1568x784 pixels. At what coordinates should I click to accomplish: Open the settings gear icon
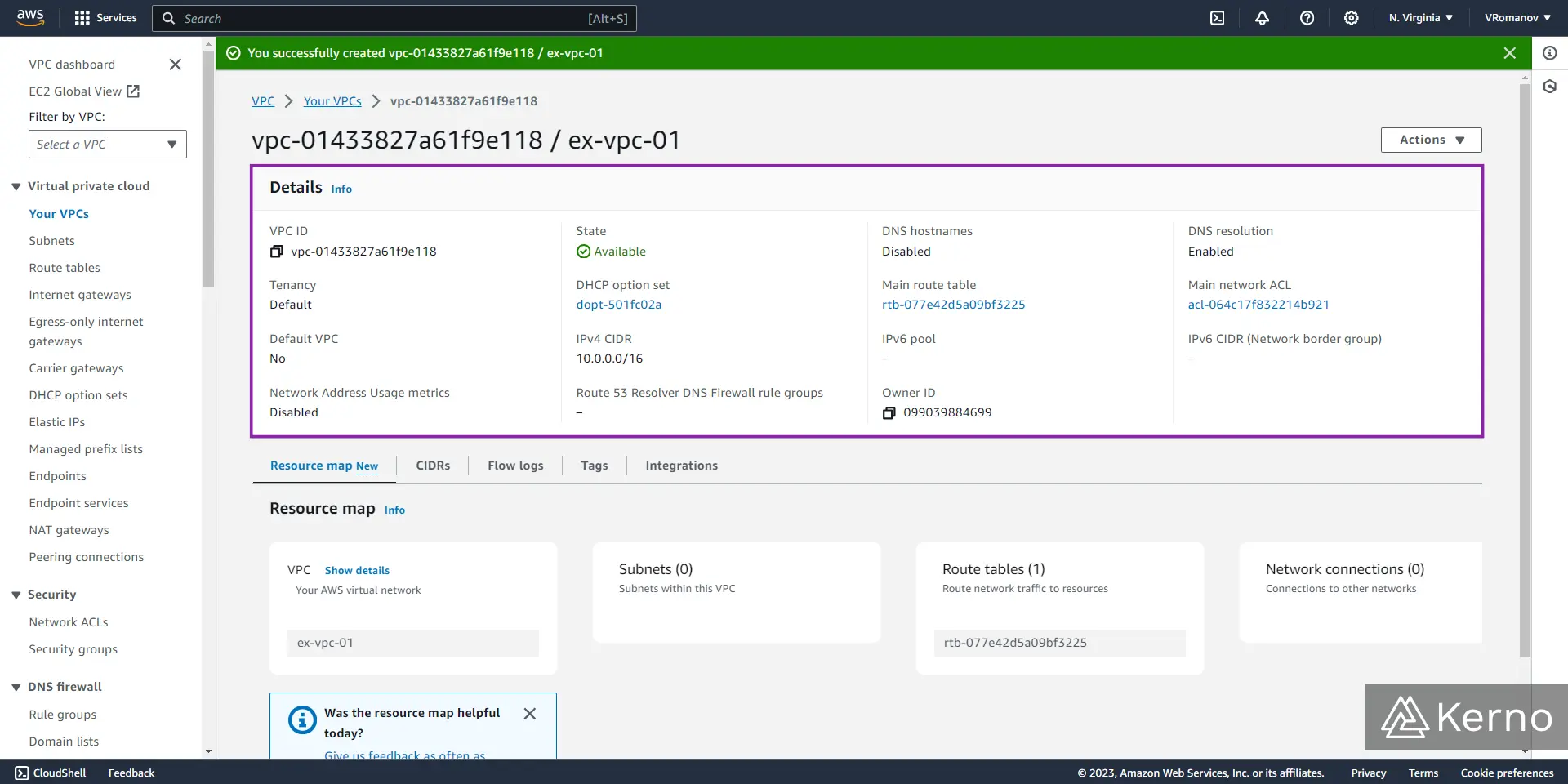point(1352,18)
